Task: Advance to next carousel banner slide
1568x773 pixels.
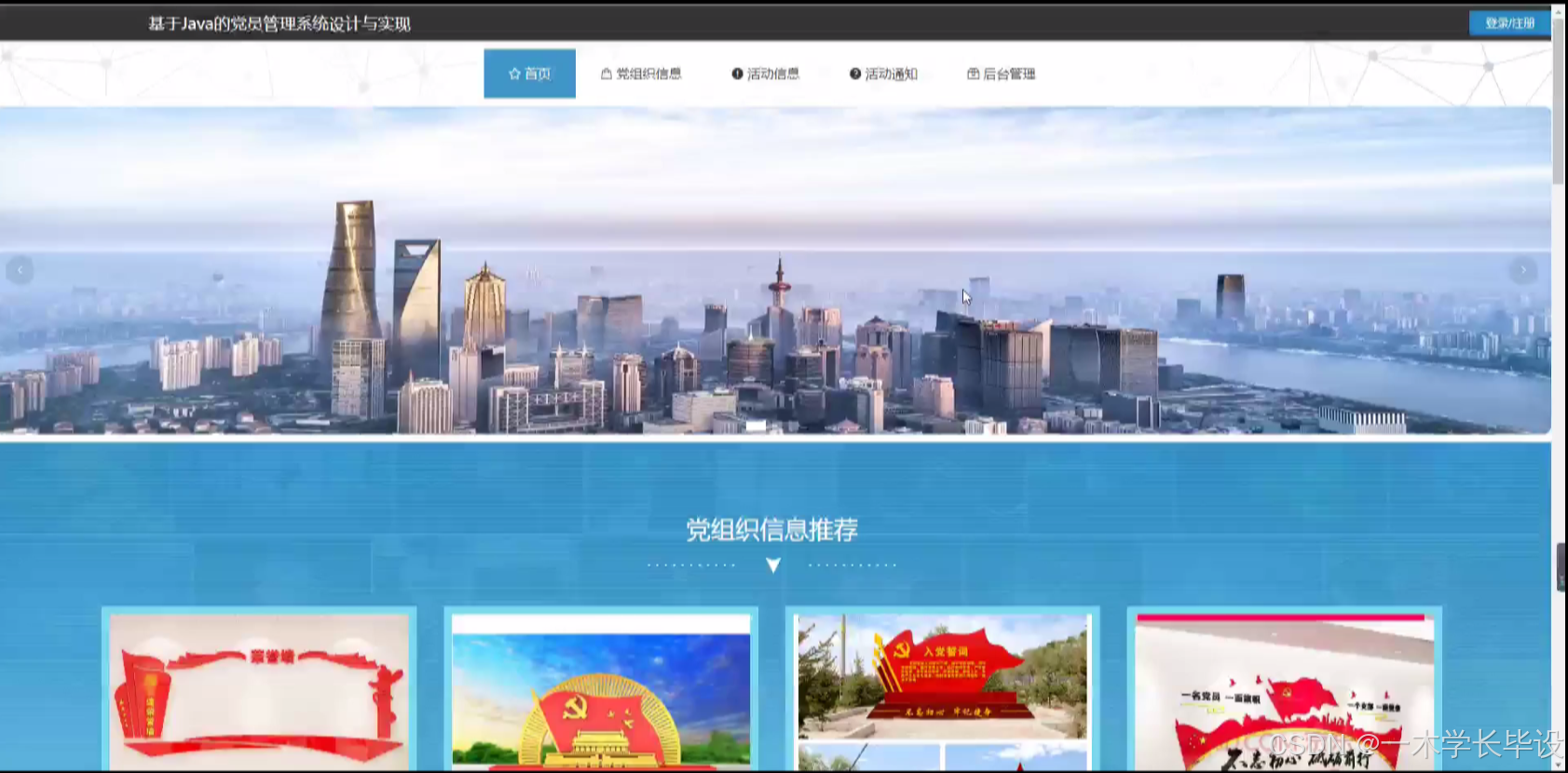Action: tap(1523, 270)
